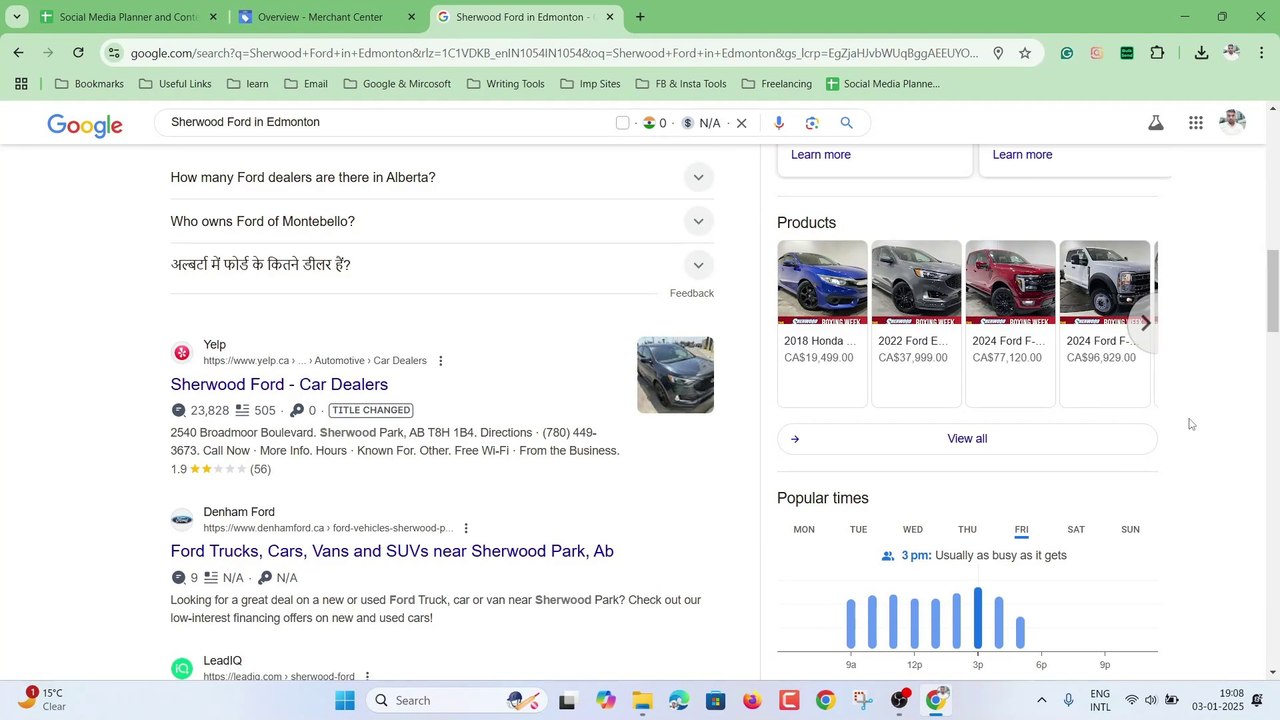The width and height of the screenshot is (1280, 720).
Task: Select the SUN popular times tab
Action: coord(1130,529)
